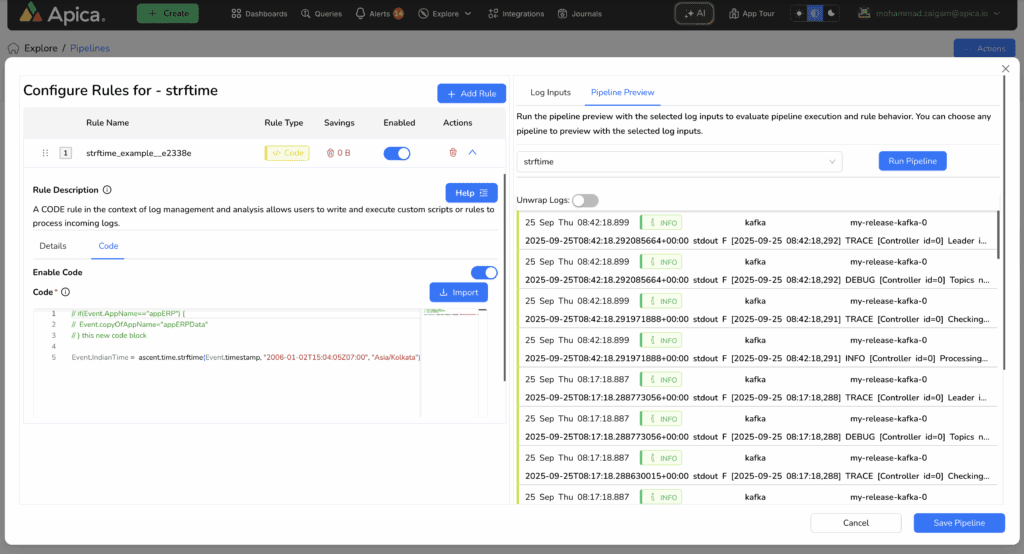The width and height of the screenshot is (1024, 554).
Task: Collapse the rule with the up chevron
Action: click(473, 153)
